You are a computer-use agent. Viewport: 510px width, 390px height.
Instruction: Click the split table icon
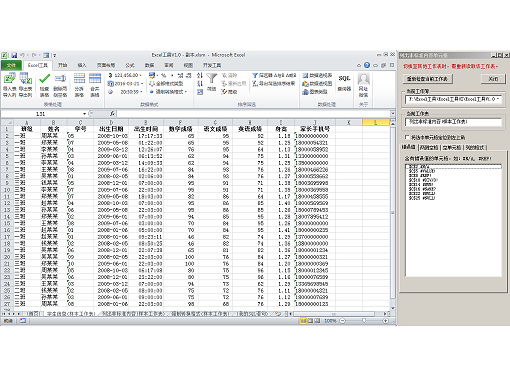pyautogui.click(x=79, y=79)
